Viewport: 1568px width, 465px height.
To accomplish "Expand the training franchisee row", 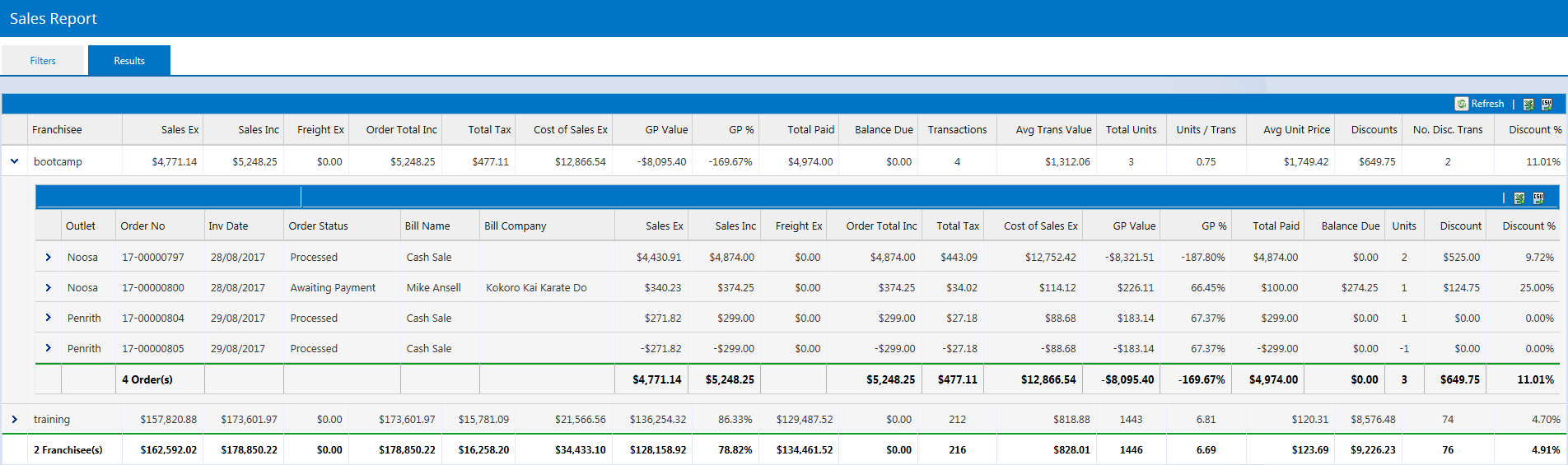I will pos(14,419).
